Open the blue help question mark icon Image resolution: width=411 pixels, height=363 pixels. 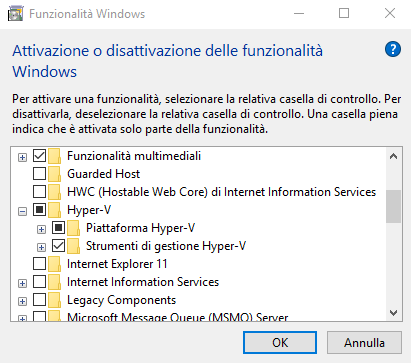tap(393, 50)
